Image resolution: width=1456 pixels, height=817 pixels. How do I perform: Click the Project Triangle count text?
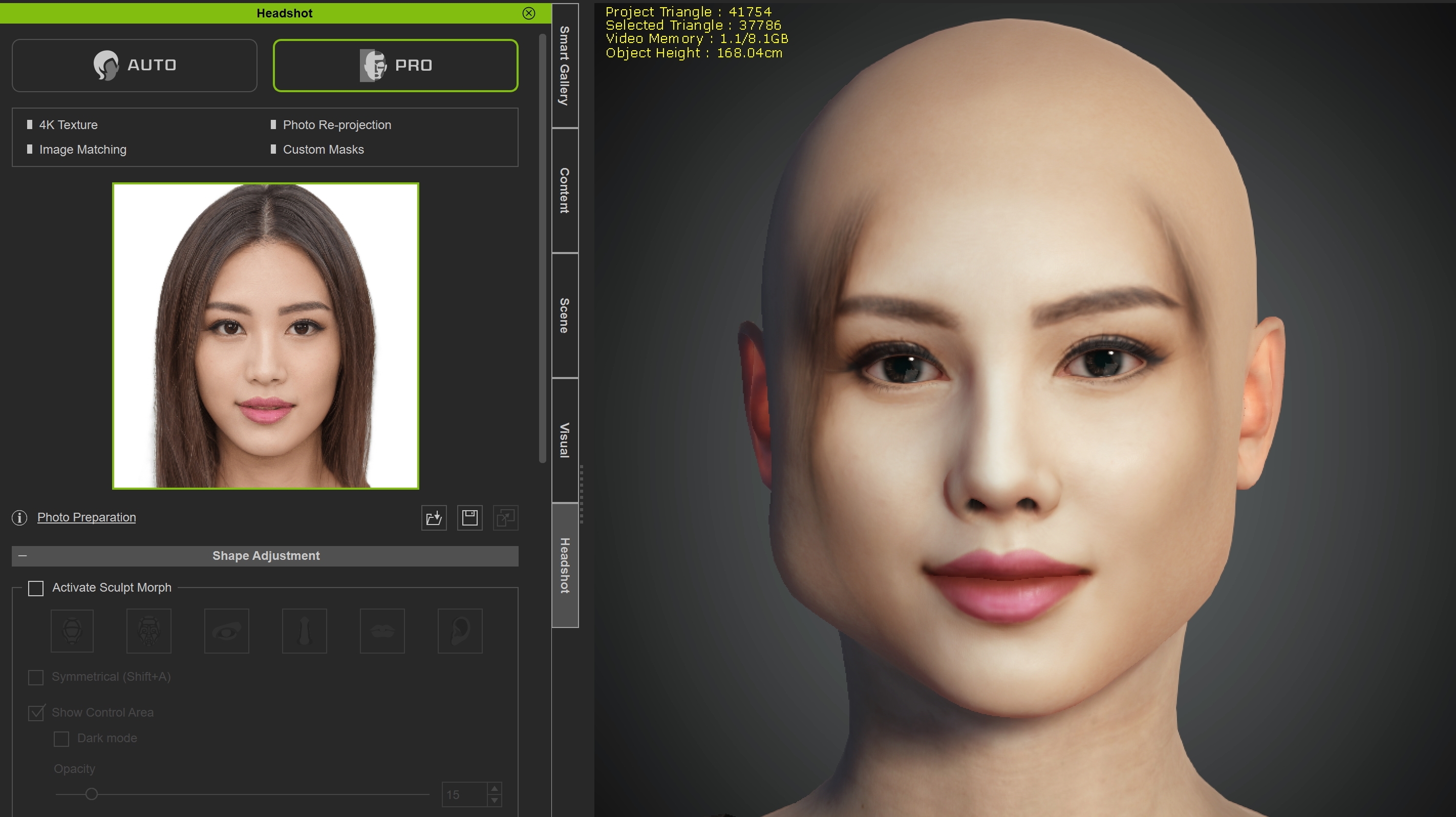(688, 12)
